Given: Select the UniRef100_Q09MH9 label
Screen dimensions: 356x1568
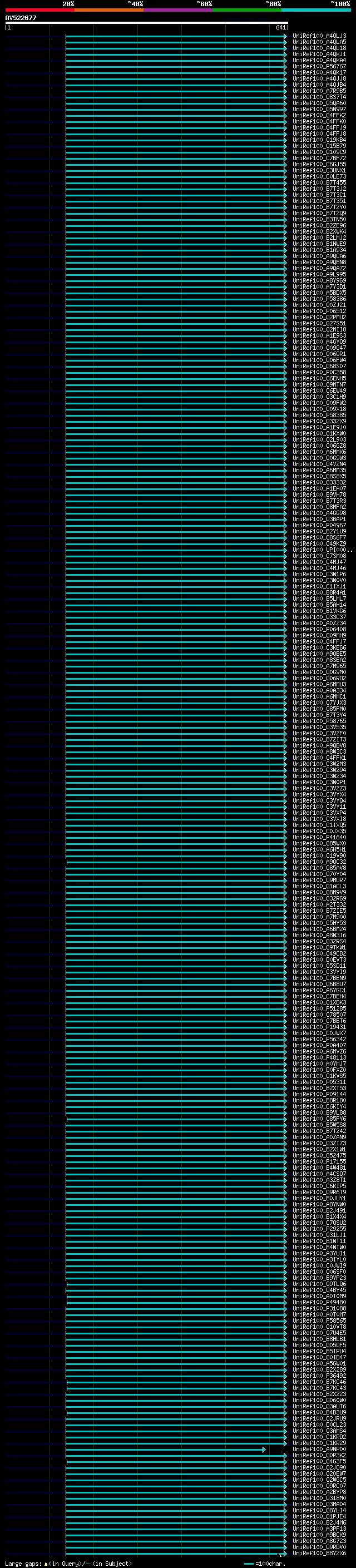Looking at the screenshot, I should pyautogui.click(x=319, y=635).
